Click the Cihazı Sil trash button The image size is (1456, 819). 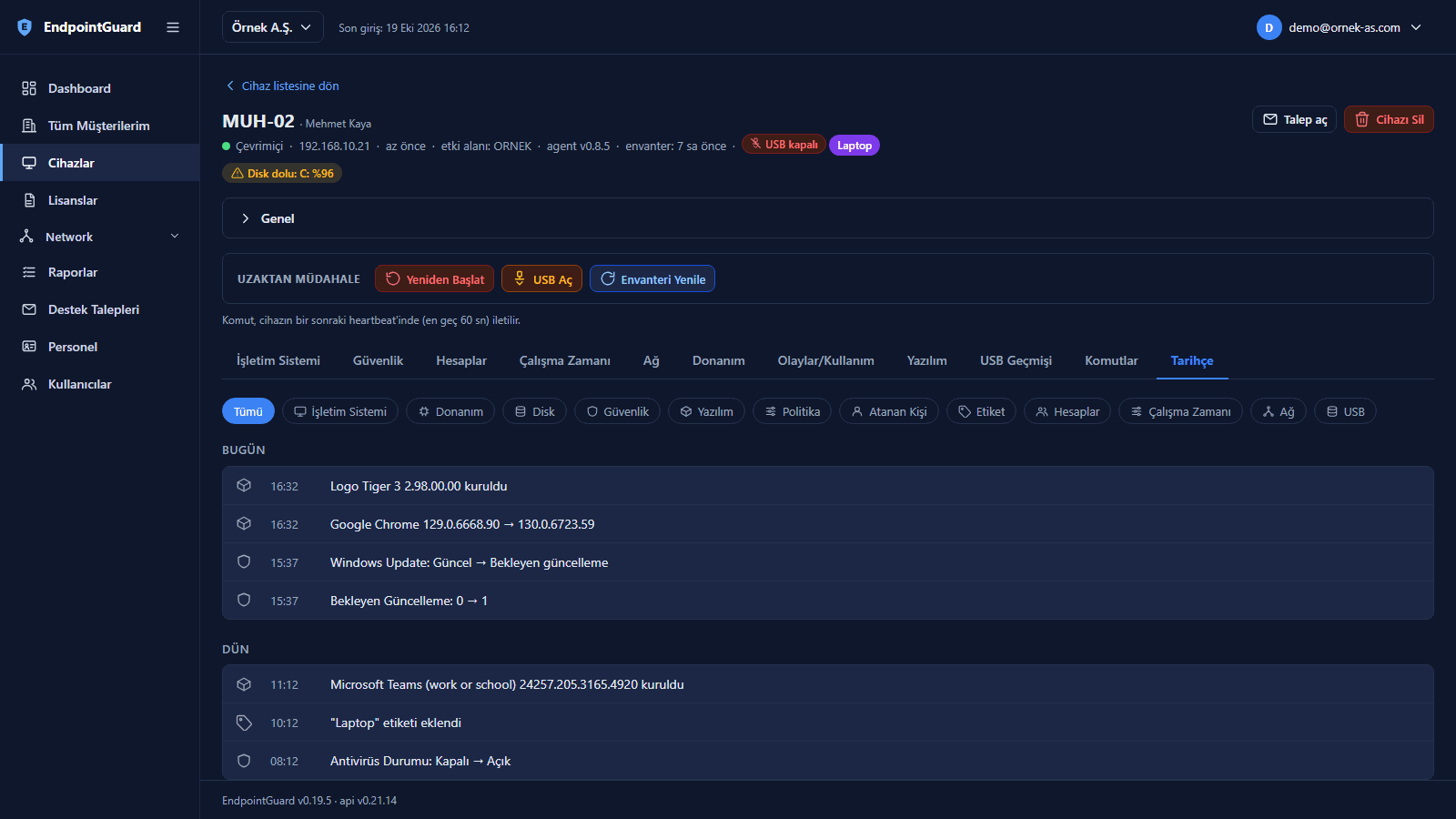pos(1389,119)
